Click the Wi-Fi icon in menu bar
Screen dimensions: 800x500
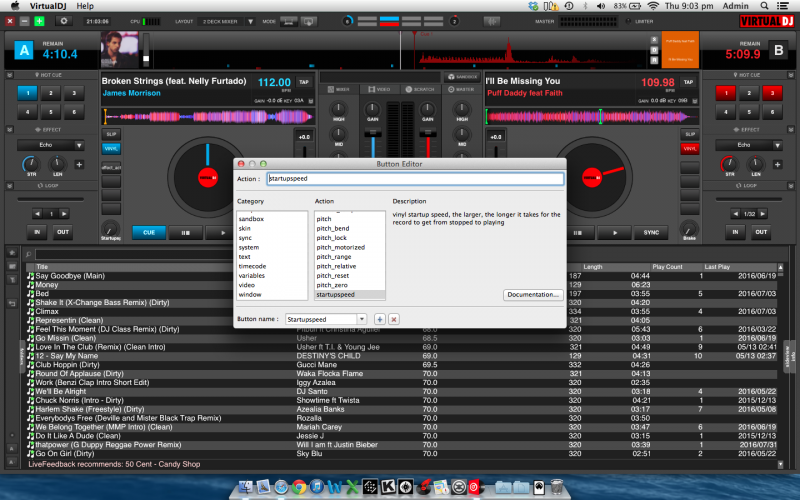pos(653,6)
